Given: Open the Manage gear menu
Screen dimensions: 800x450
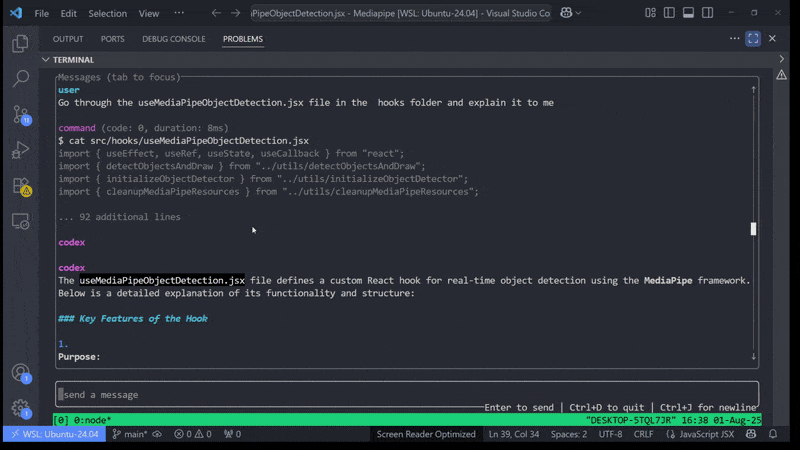Looking at the screenshot, I should (x=21, y=408).
